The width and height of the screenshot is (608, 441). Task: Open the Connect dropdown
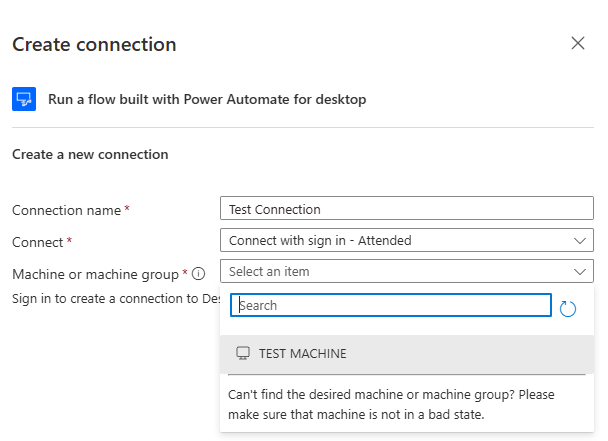click(x=407, y=240)
